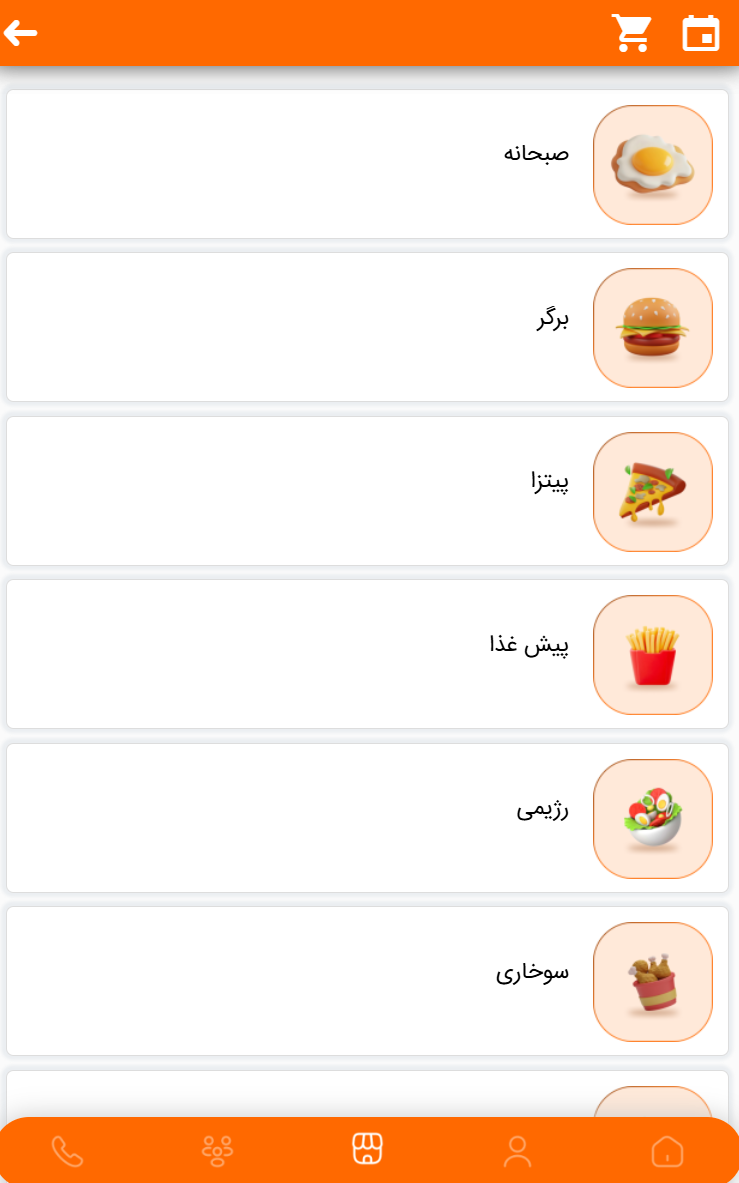739x1183 pixels.
Task: Choose the پیش غذا category label
Action: click(x=529, y=645)
